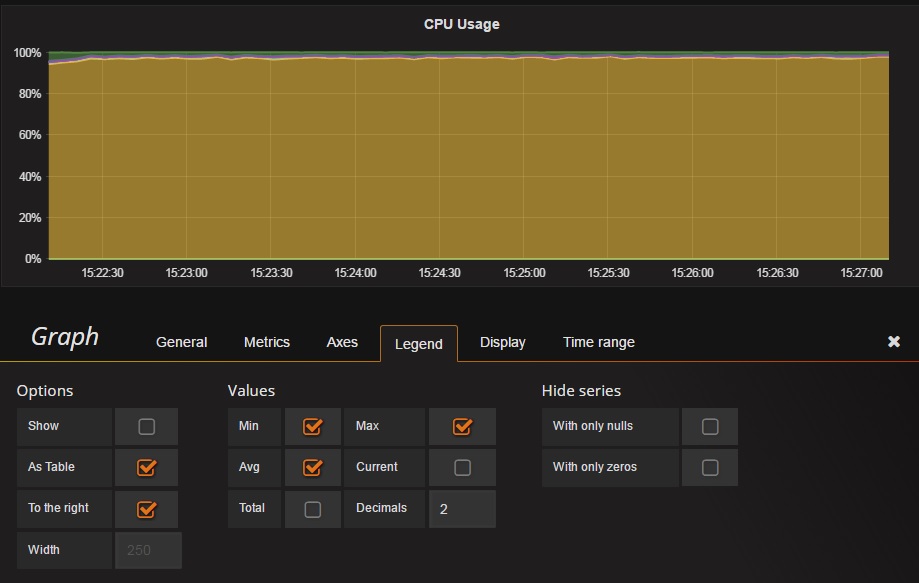Click the 60% y-axis label

tap(30, 135)
